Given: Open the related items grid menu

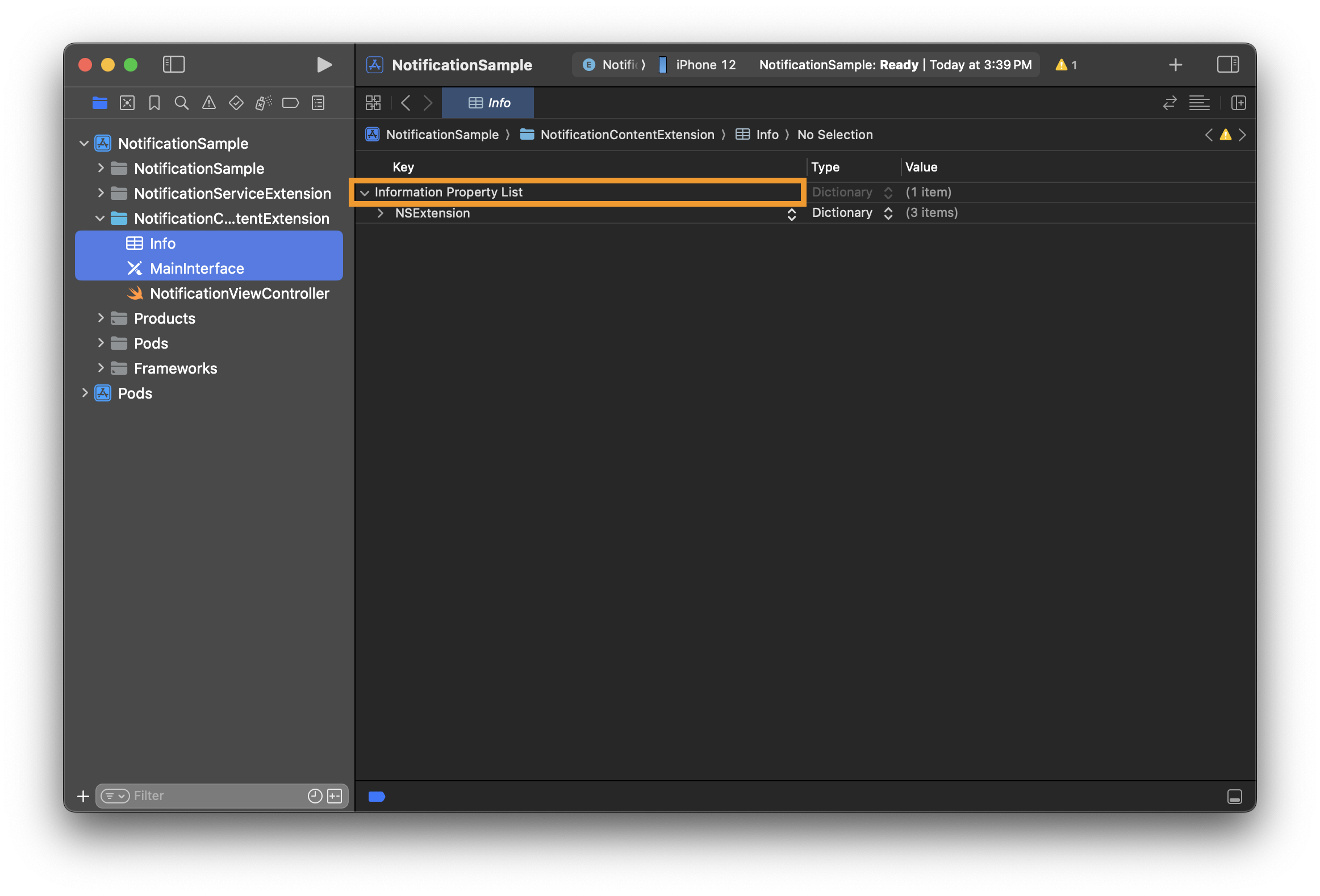Looking at the screenshot, I should pyautogui.click(x=373, y=103).
